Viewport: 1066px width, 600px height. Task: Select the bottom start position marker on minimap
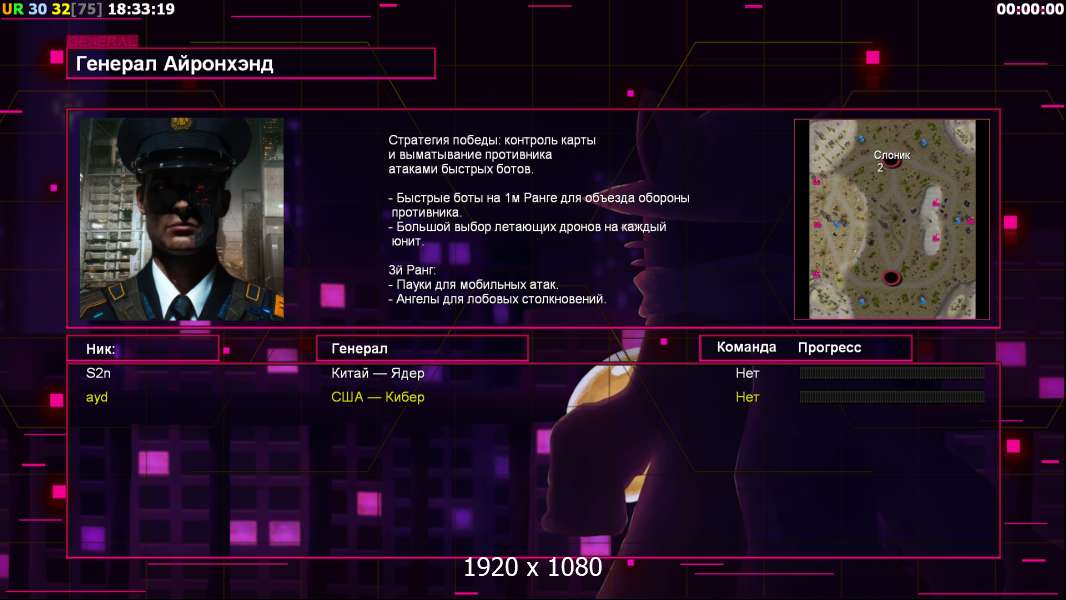pyautogui.click(x=891, y=277)
